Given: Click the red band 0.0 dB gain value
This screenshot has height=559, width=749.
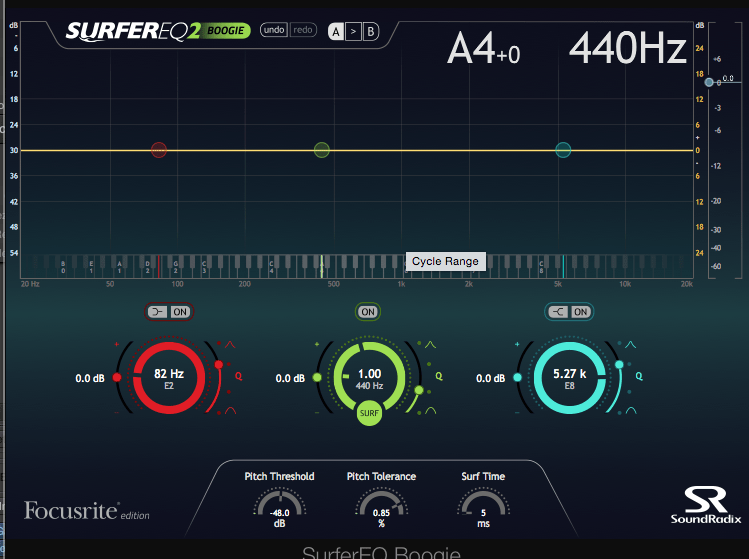Looking at the screenshot, I should (x=90, y=378).
